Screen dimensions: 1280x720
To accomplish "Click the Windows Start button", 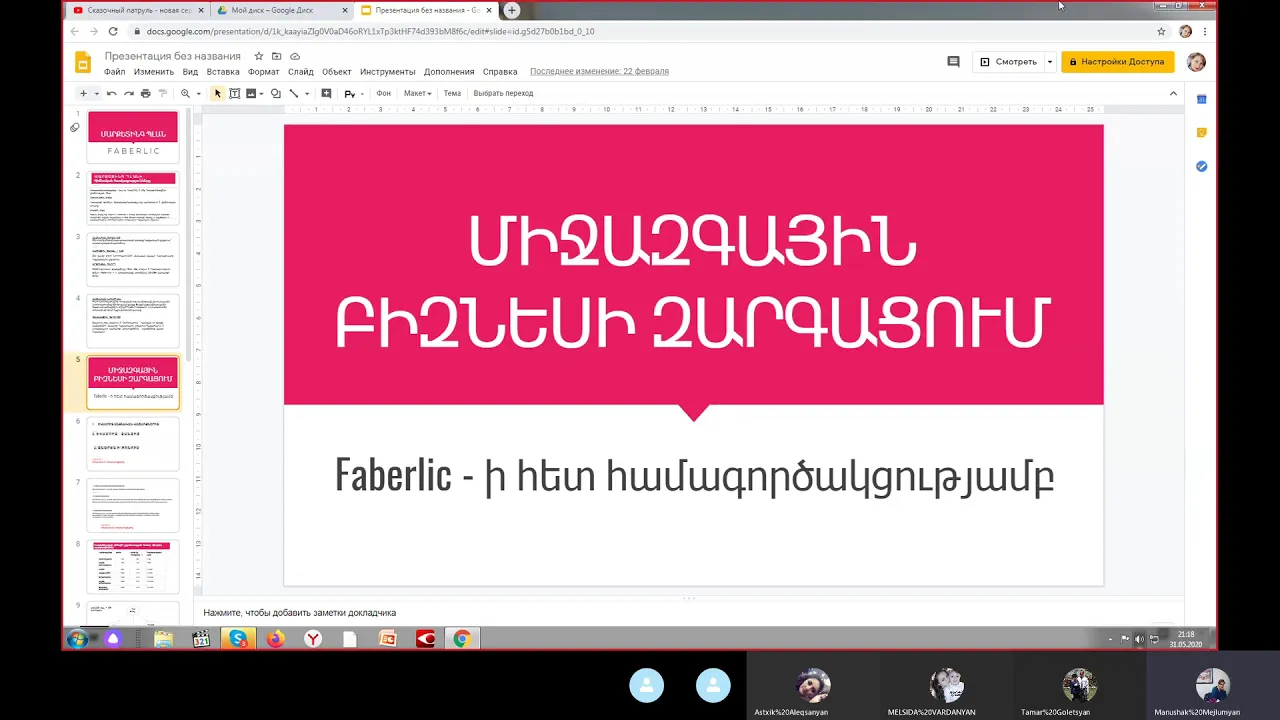I will tap(77, 639).
